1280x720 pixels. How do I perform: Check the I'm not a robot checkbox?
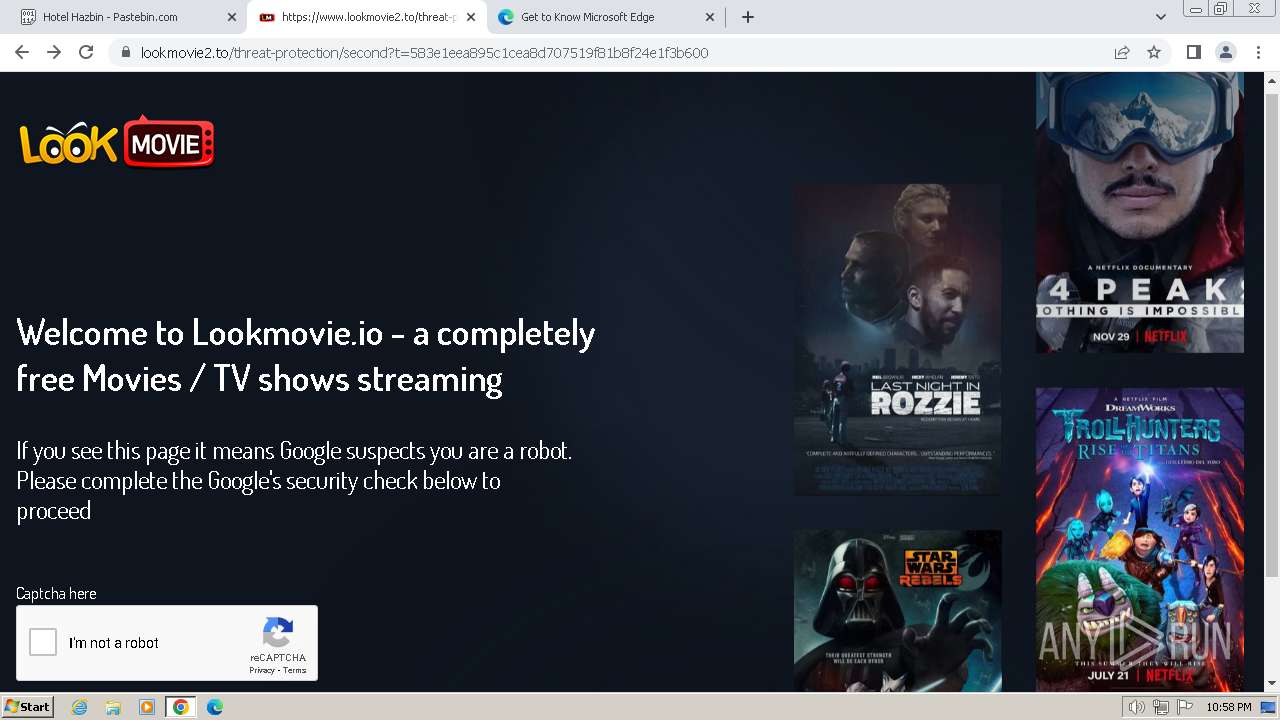coord(43,642)
